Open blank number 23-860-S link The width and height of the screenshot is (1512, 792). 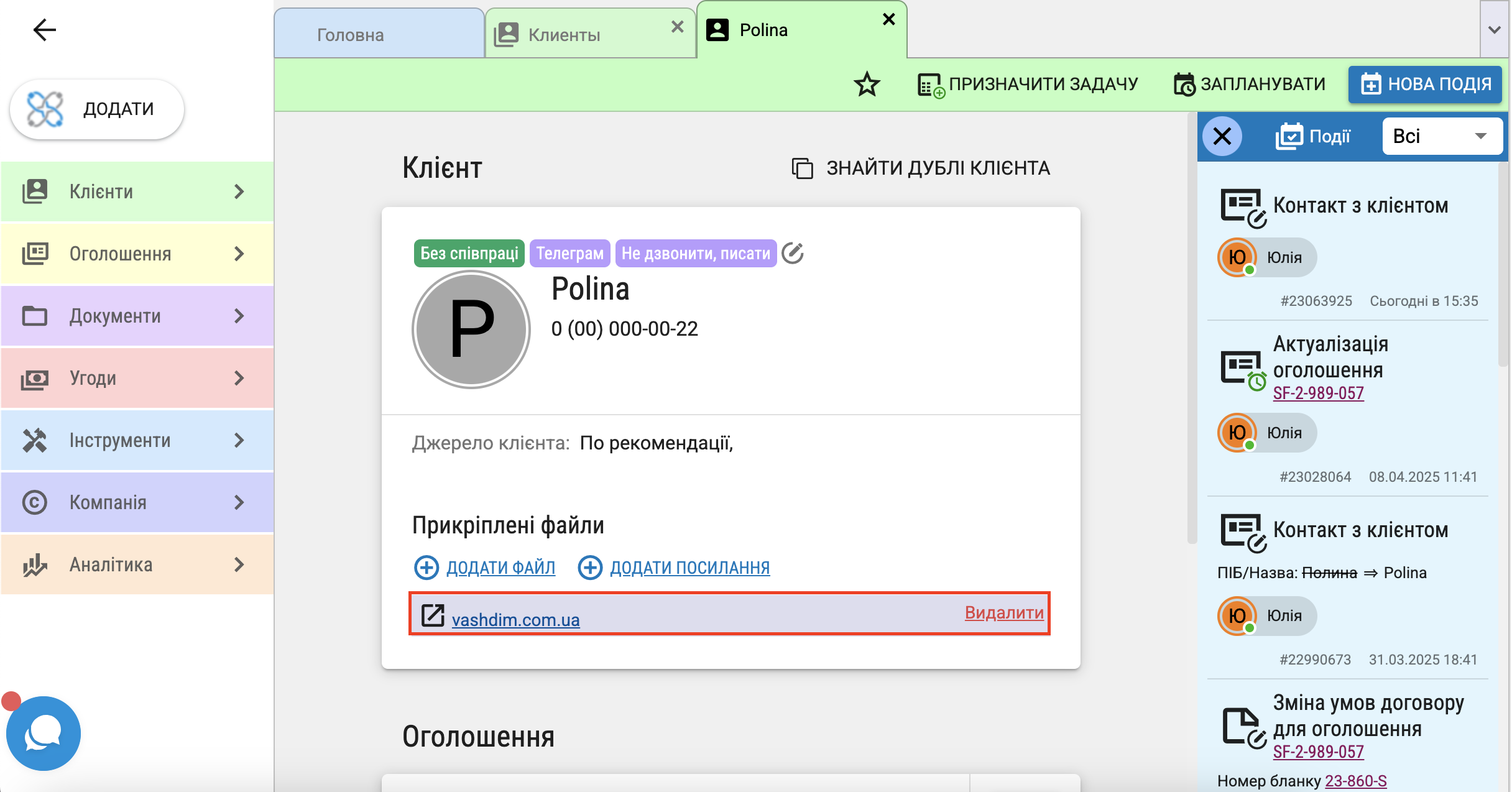click(1356, 781)
